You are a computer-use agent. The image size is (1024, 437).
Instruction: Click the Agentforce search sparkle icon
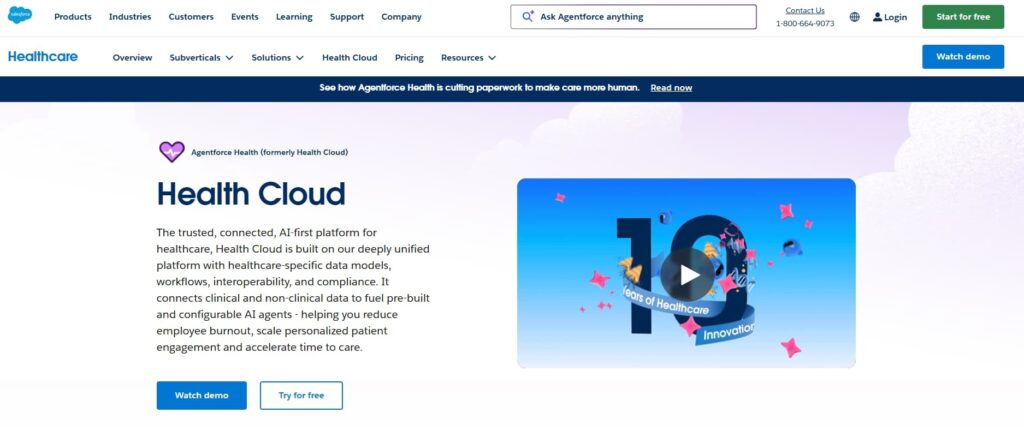528,17
